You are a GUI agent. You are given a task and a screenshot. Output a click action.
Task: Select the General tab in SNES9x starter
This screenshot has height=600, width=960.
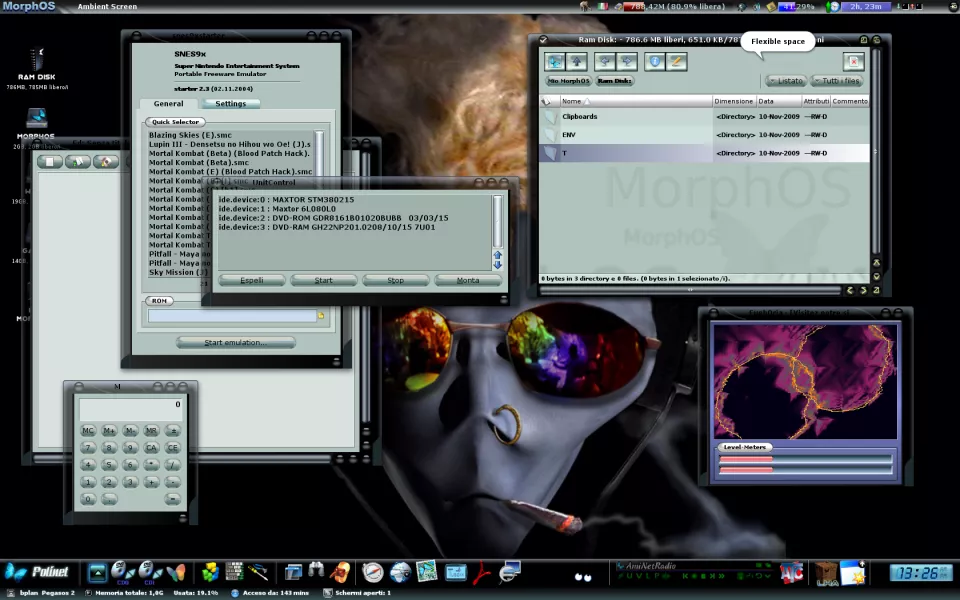[168, 103]
